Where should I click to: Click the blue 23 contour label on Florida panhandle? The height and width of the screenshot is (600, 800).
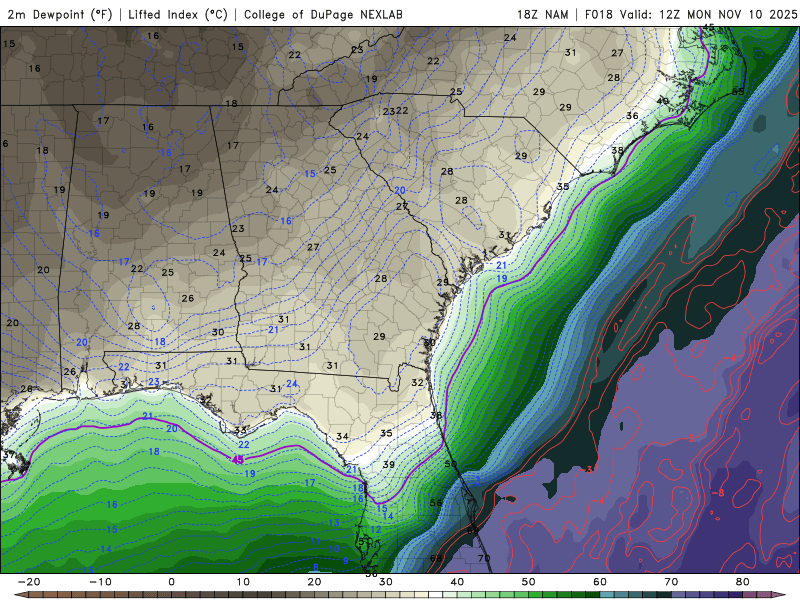tap(154, 382)
